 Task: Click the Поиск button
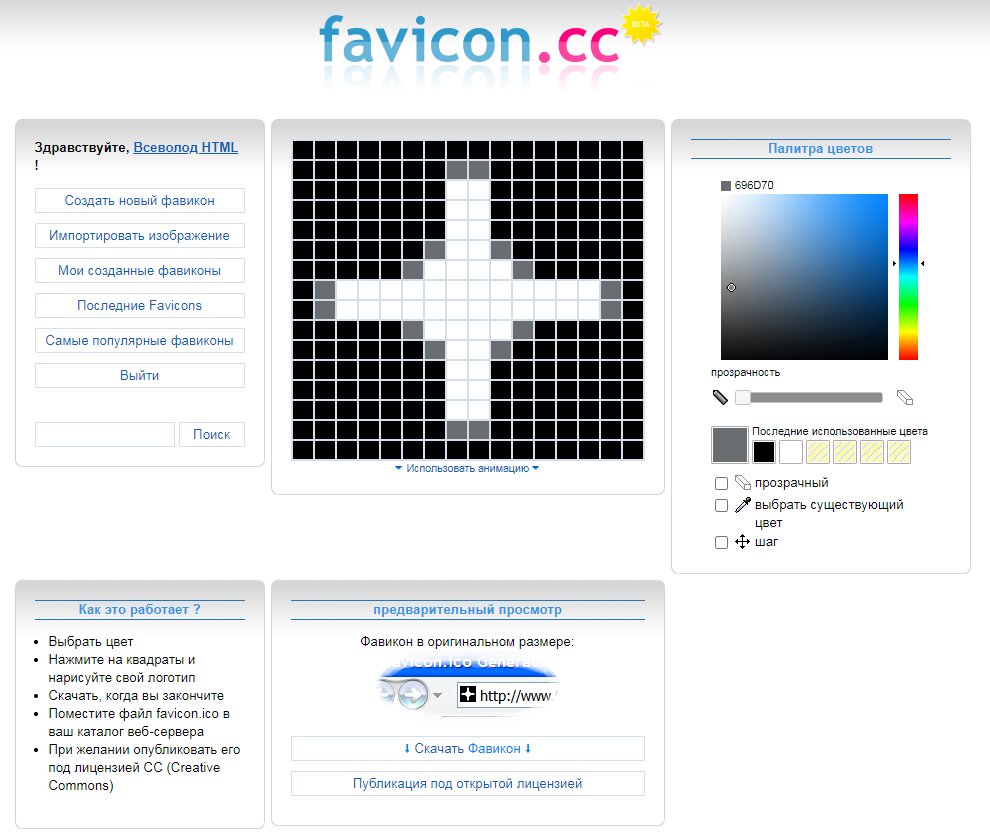pos(212,434)
